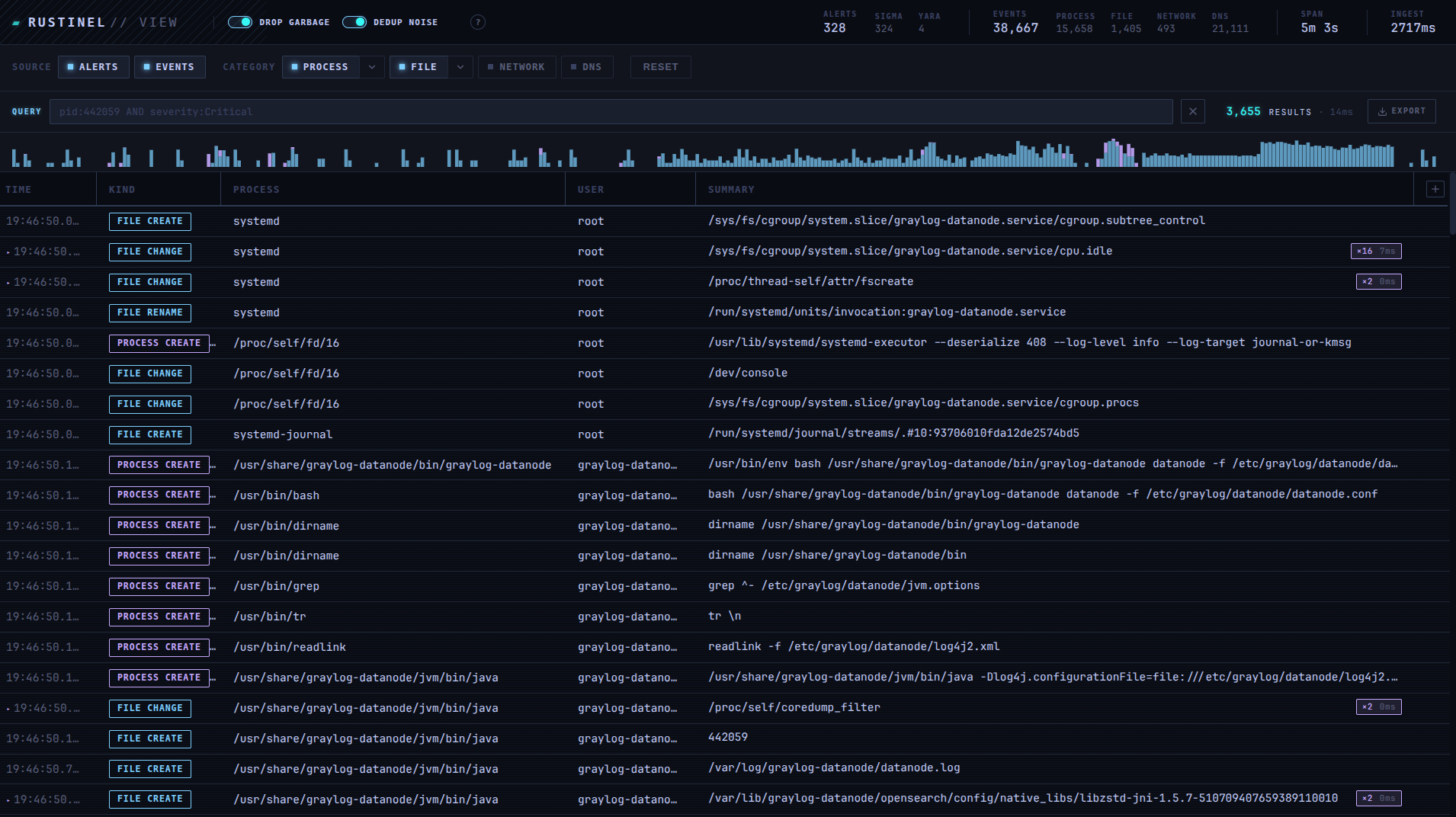1456x817 pixels.
Task: Select the invocation:graylog-datanode.service summary
Action: pyautogui.click(x=887, y=312)
